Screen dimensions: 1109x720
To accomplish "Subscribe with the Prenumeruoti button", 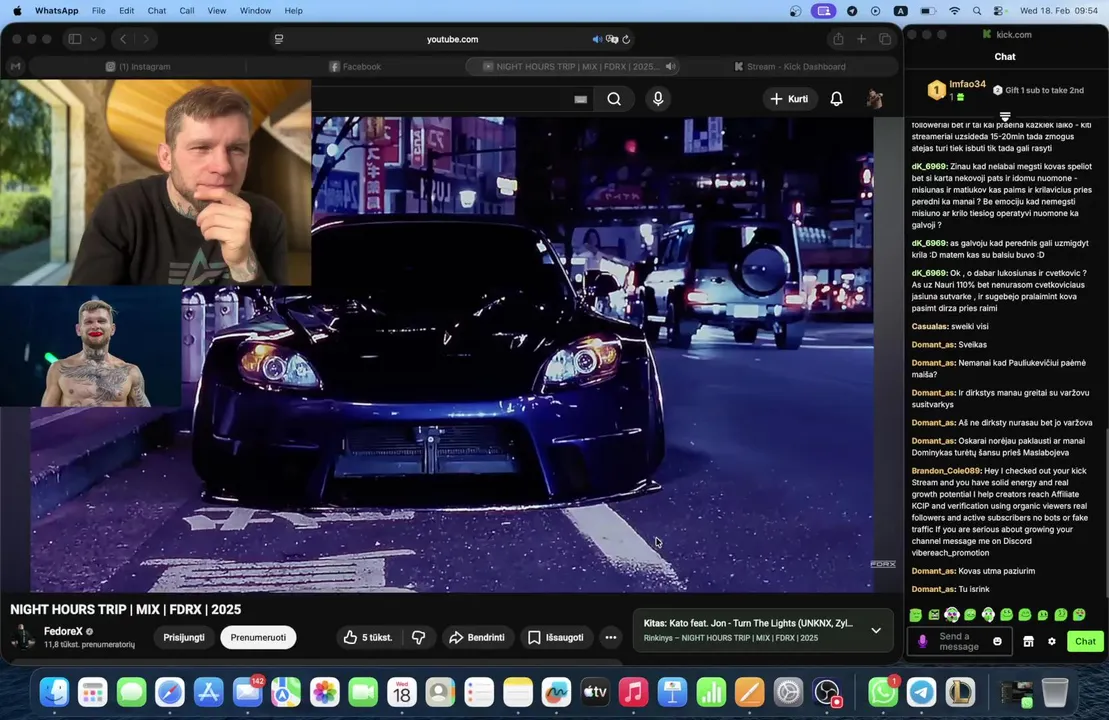I will point(258,637).
